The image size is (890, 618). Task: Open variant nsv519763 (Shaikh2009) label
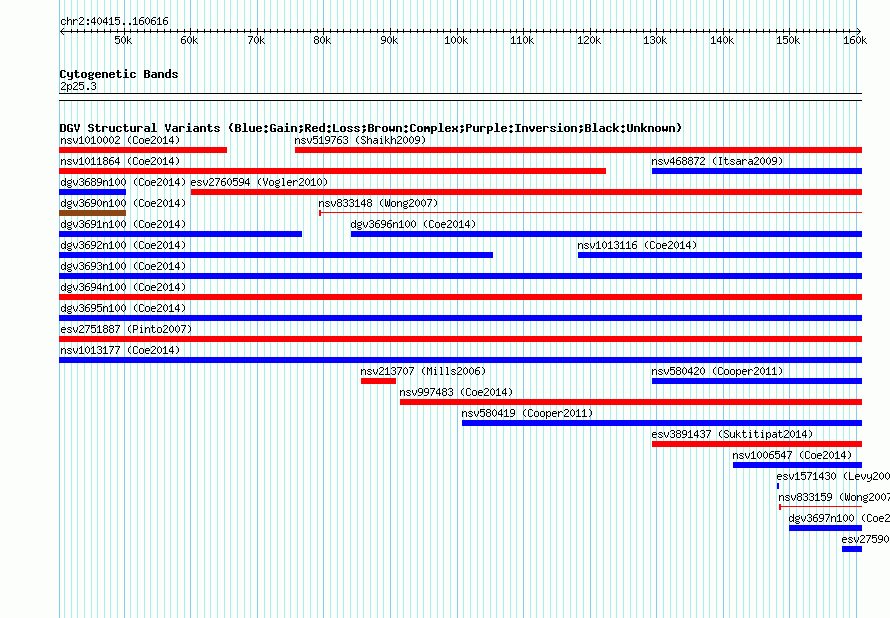point(360,140)
